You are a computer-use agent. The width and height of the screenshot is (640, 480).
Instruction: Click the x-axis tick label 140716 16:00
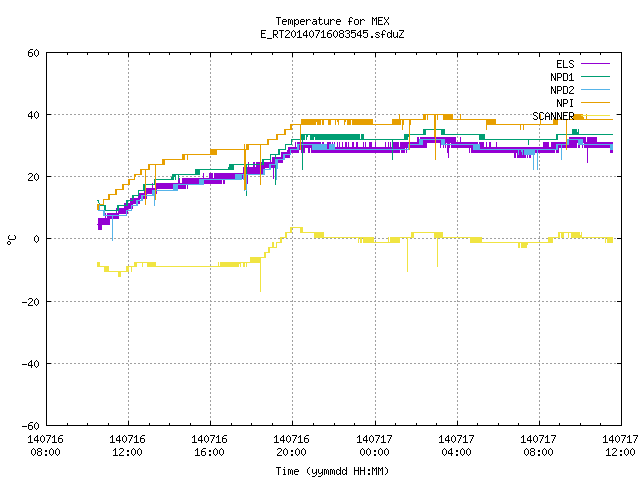click(209, 446)
